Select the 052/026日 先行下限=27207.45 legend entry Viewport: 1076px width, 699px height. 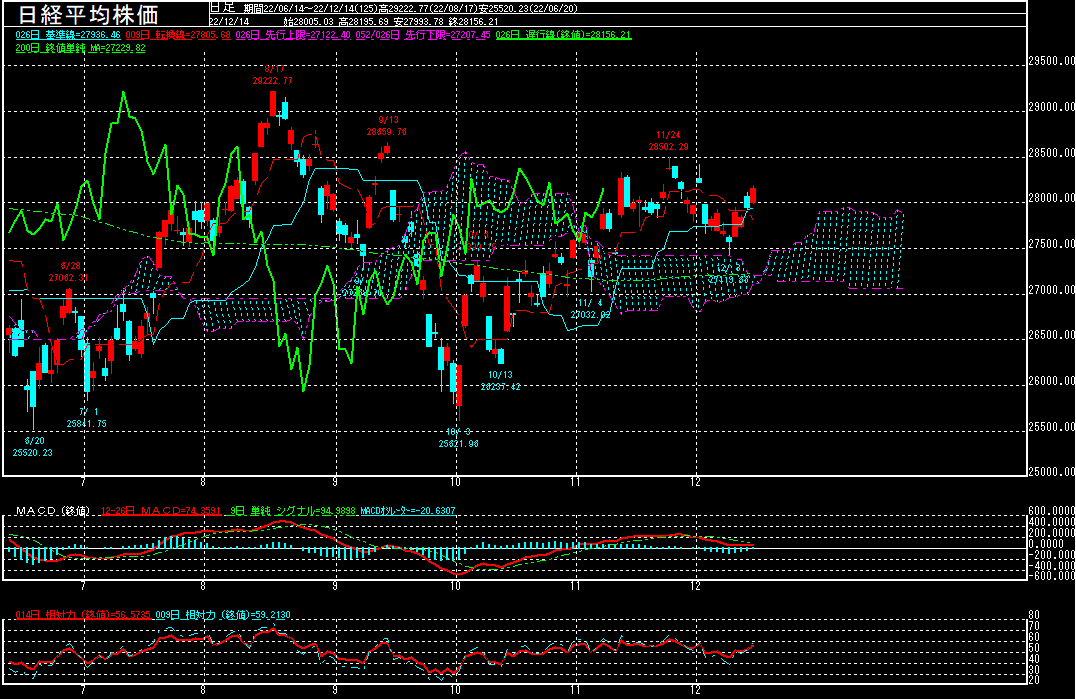click(x=423, y=35)
